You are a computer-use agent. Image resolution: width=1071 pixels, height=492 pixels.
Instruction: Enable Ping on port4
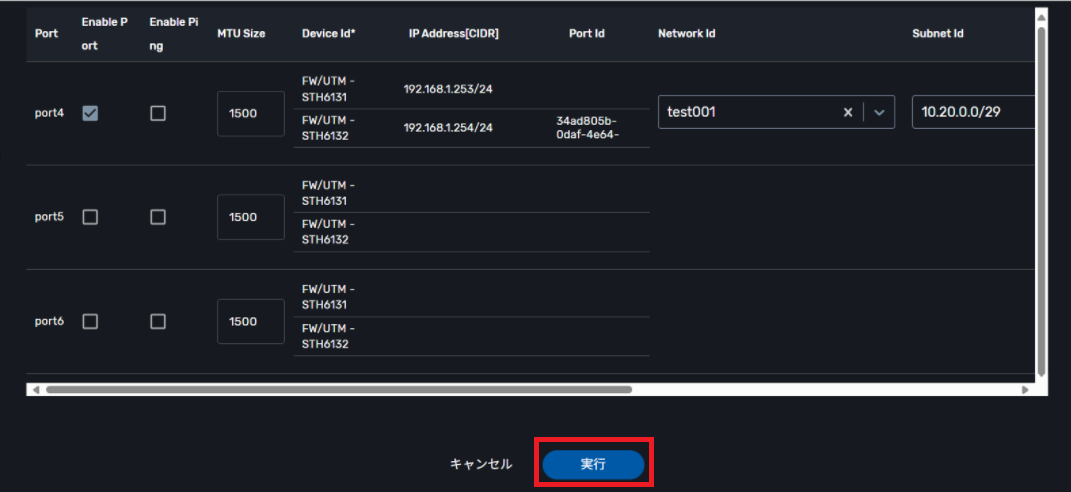pos(158,113)
